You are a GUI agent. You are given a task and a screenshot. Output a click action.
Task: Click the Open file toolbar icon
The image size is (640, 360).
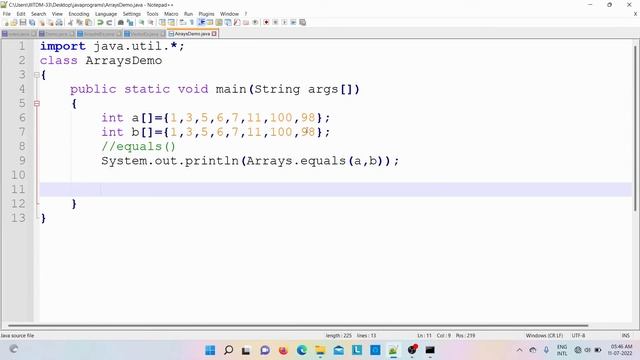(14, 22)
